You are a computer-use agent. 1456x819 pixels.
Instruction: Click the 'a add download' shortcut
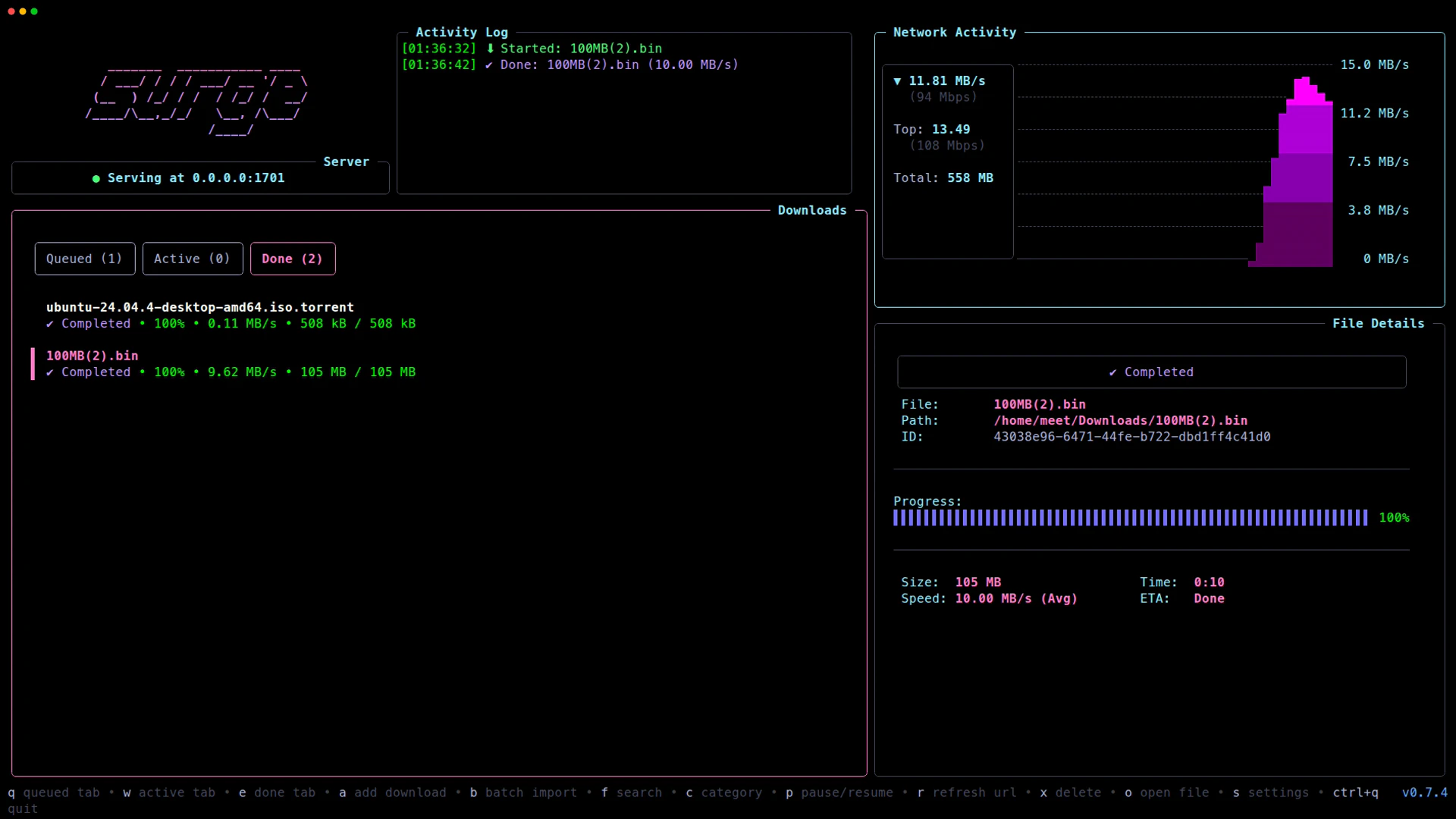click(394, 792)
